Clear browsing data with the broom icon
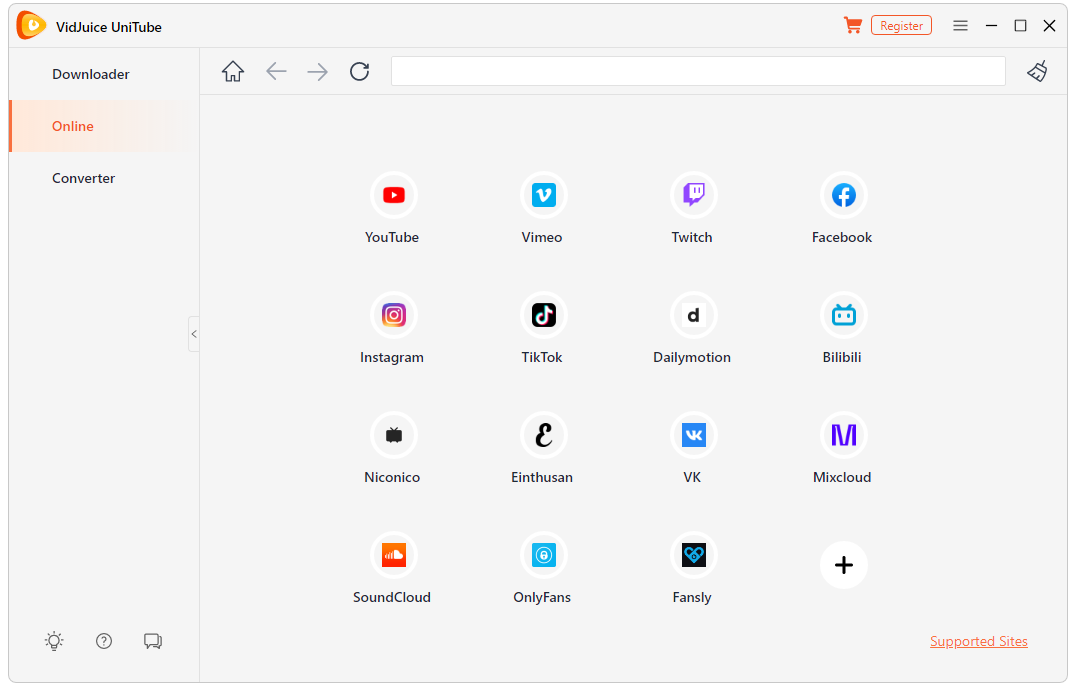Viewport: 1069px width, 688px height. [1037, 71]
